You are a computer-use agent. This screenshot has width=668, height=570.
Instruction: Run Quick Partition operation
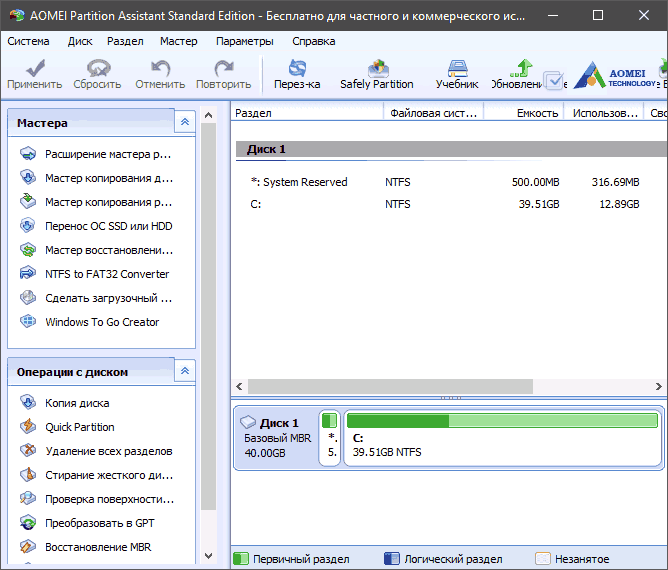pos(67,427)
